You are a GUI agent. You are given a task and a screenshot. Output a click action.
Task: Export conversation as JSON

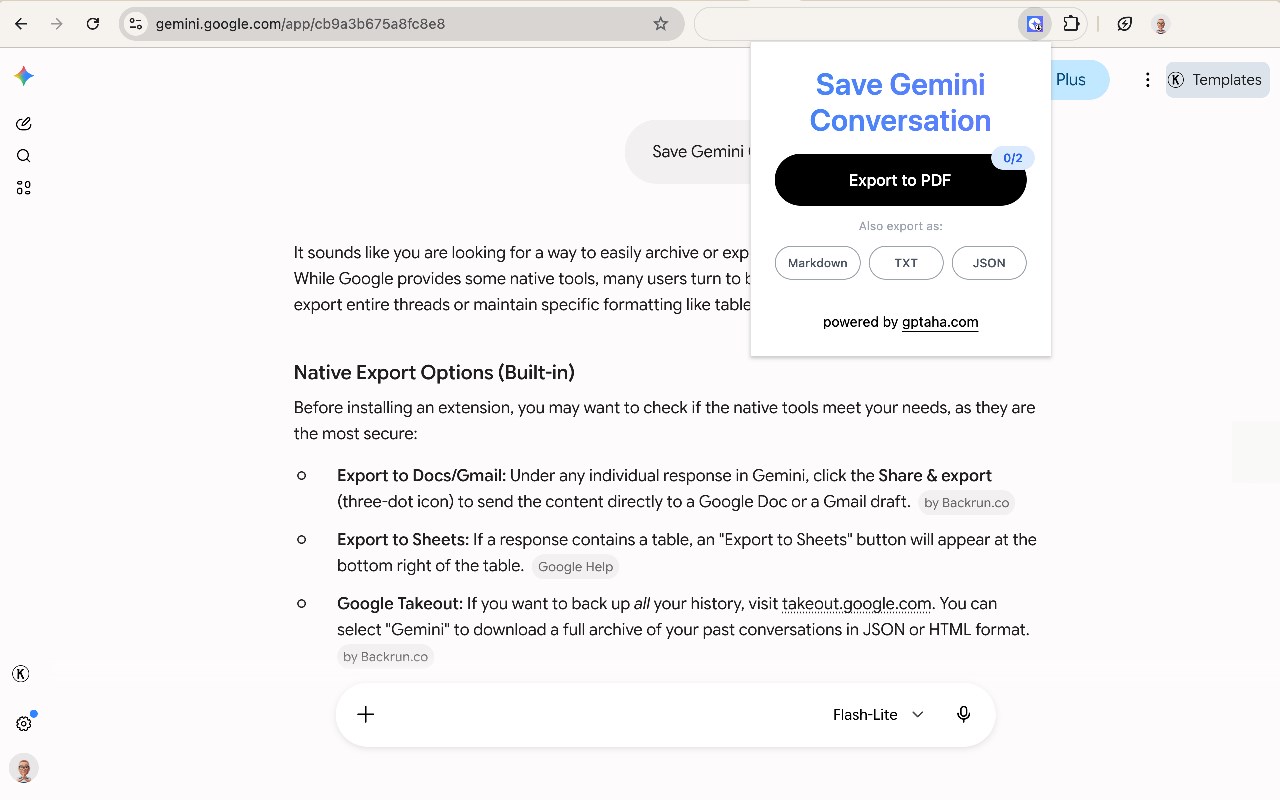[989, 263]
